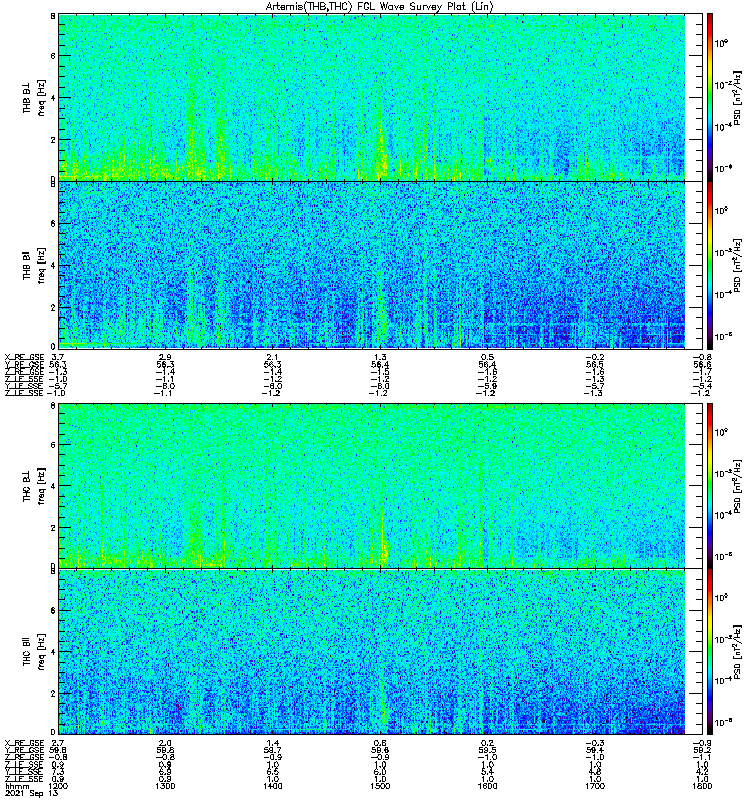
Task: Click the "1600" time tick label
Action: tap(487, 786)
